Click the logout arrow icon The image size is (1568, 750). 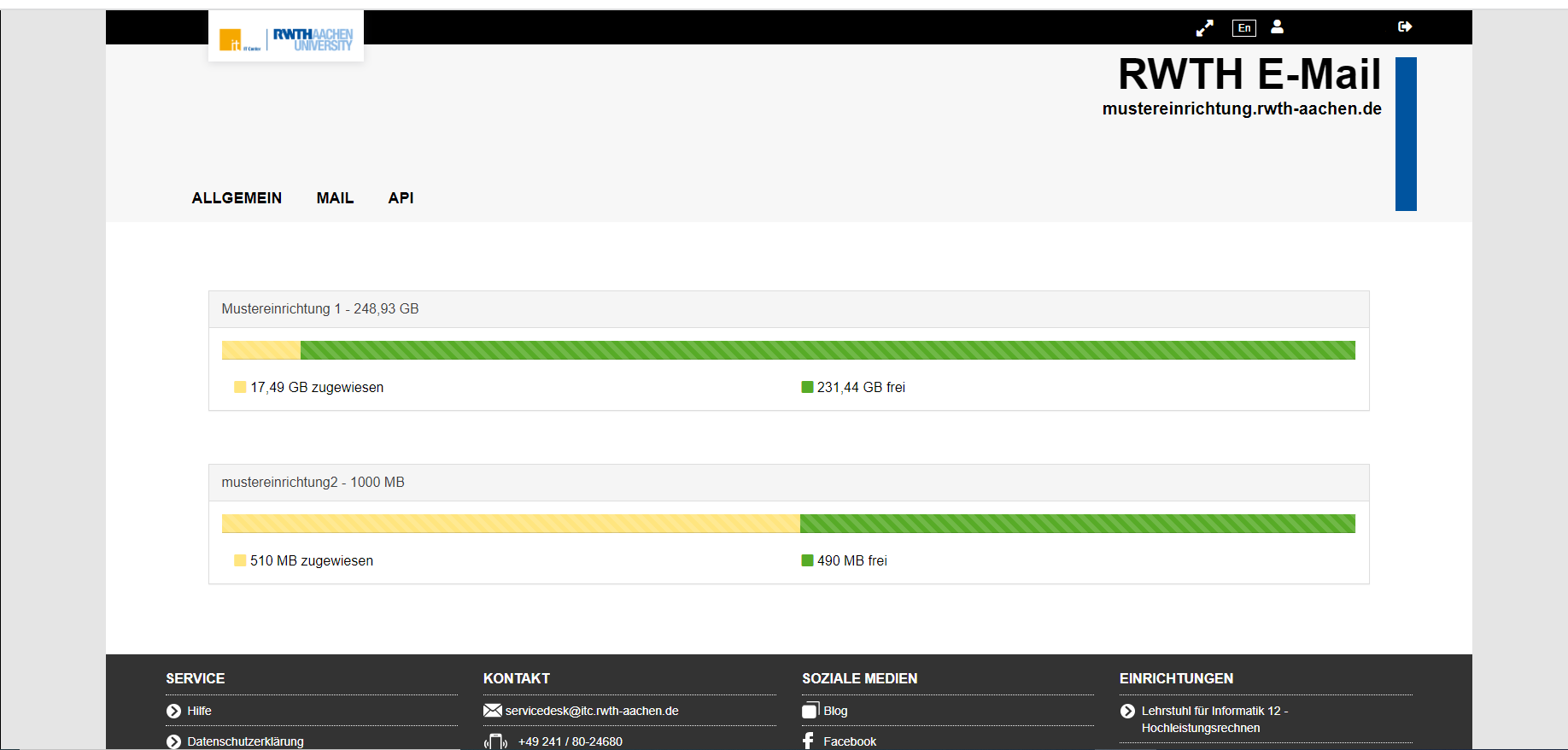(x=1404, y=27)
